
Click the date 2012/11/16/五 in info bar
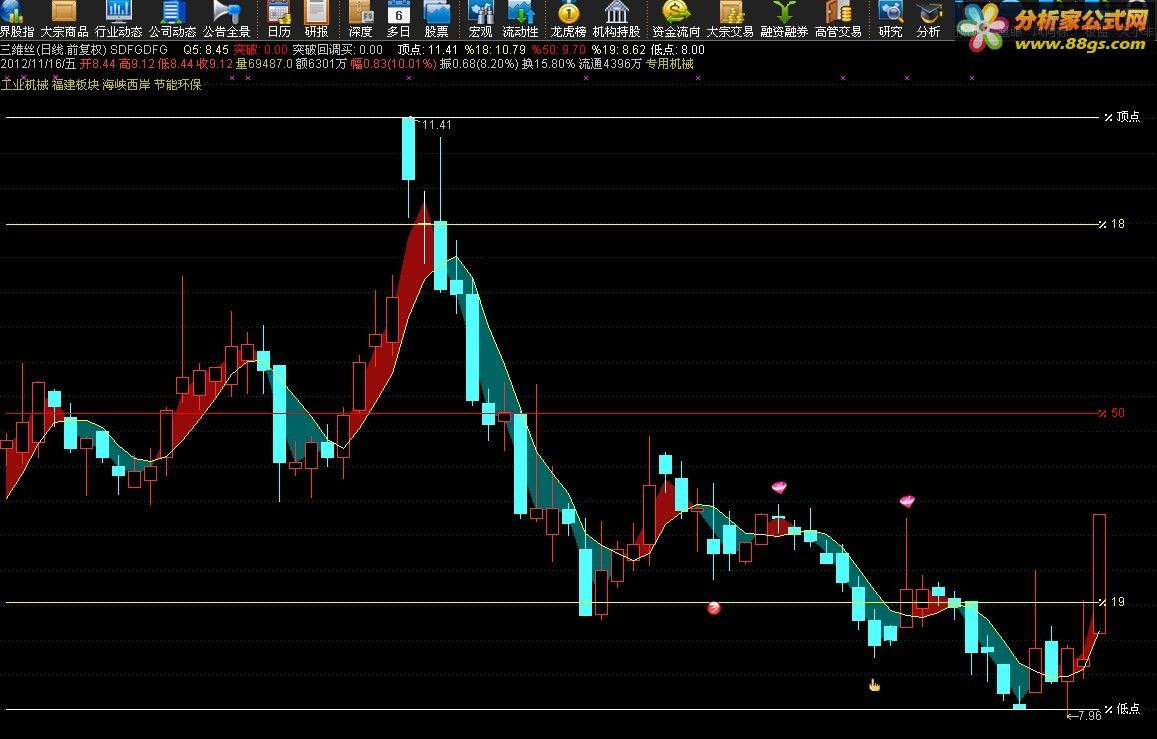pyautogui.click(x=38, y=64)
